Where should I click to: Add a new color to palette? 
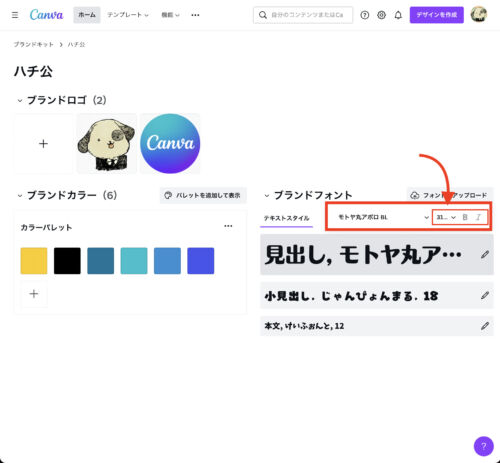34,294
